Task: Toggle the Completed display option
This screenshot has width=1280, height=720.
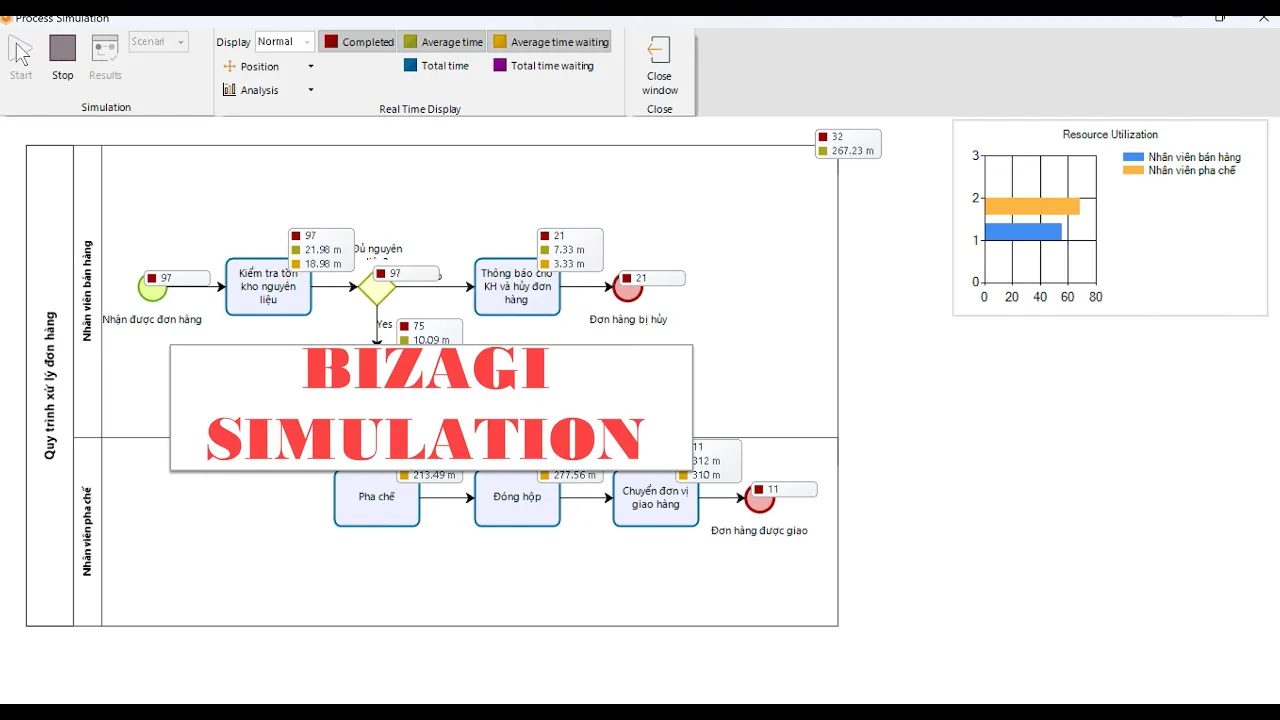Action: (x=358, y=42)
